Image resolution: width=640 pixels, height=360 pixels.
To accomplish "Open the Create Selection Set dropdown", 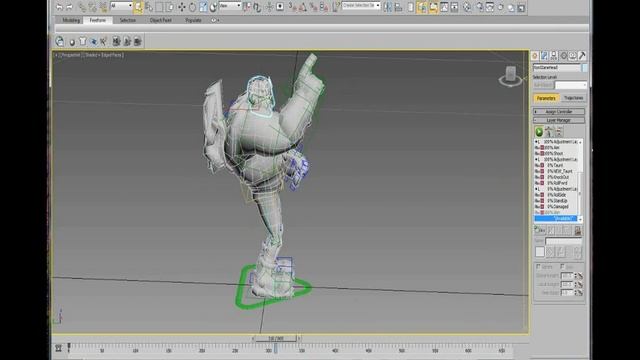I will coord(361,6).
